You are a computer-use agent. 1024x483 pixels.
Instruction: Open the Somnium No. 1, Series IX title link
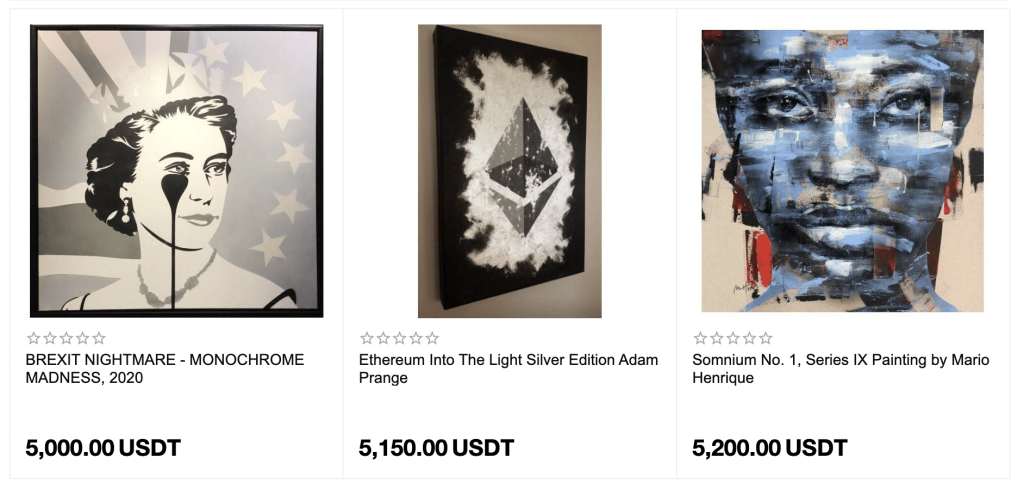[x=840, y=369]
